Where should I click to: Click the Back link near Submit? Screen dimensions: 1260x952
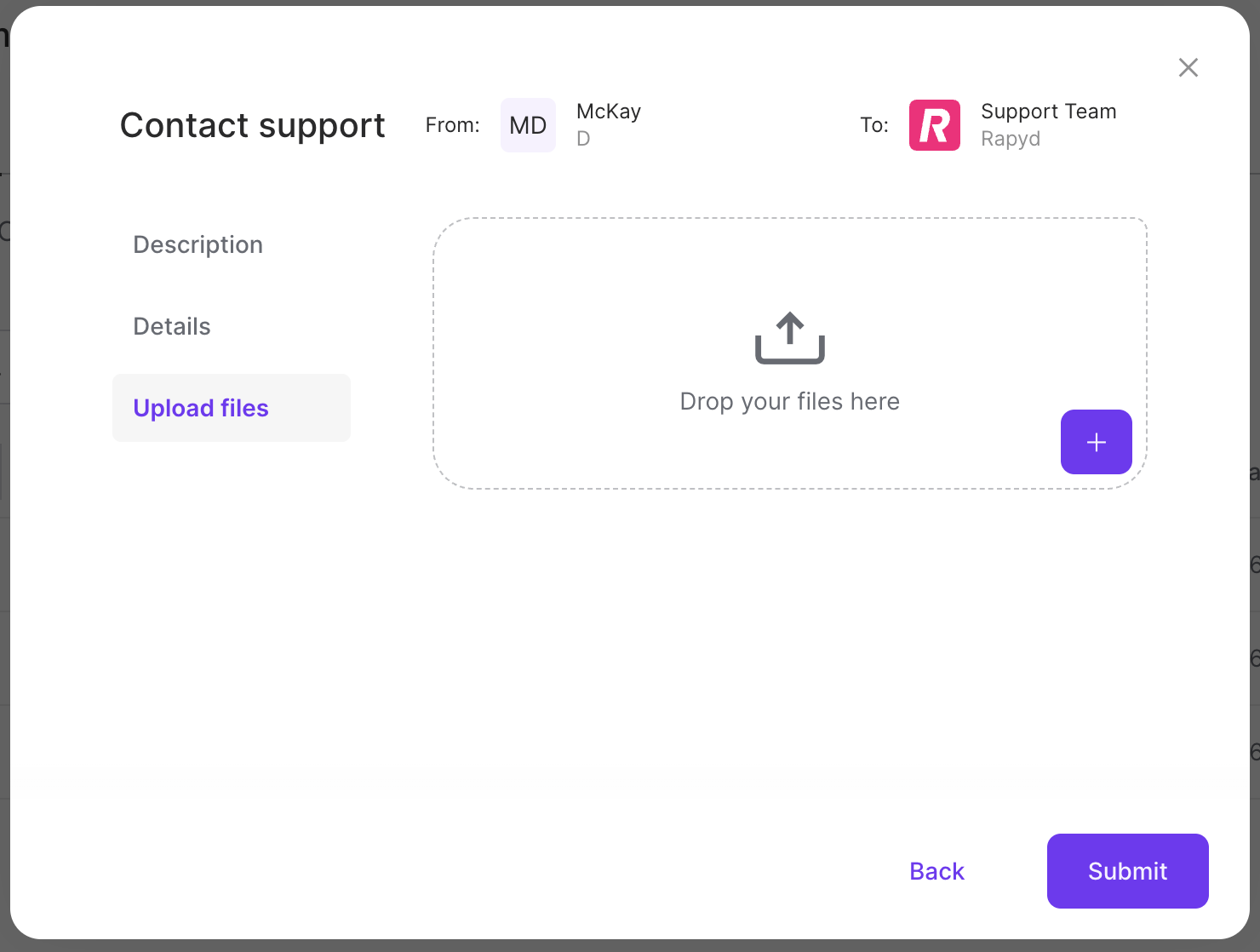point(936,870)
